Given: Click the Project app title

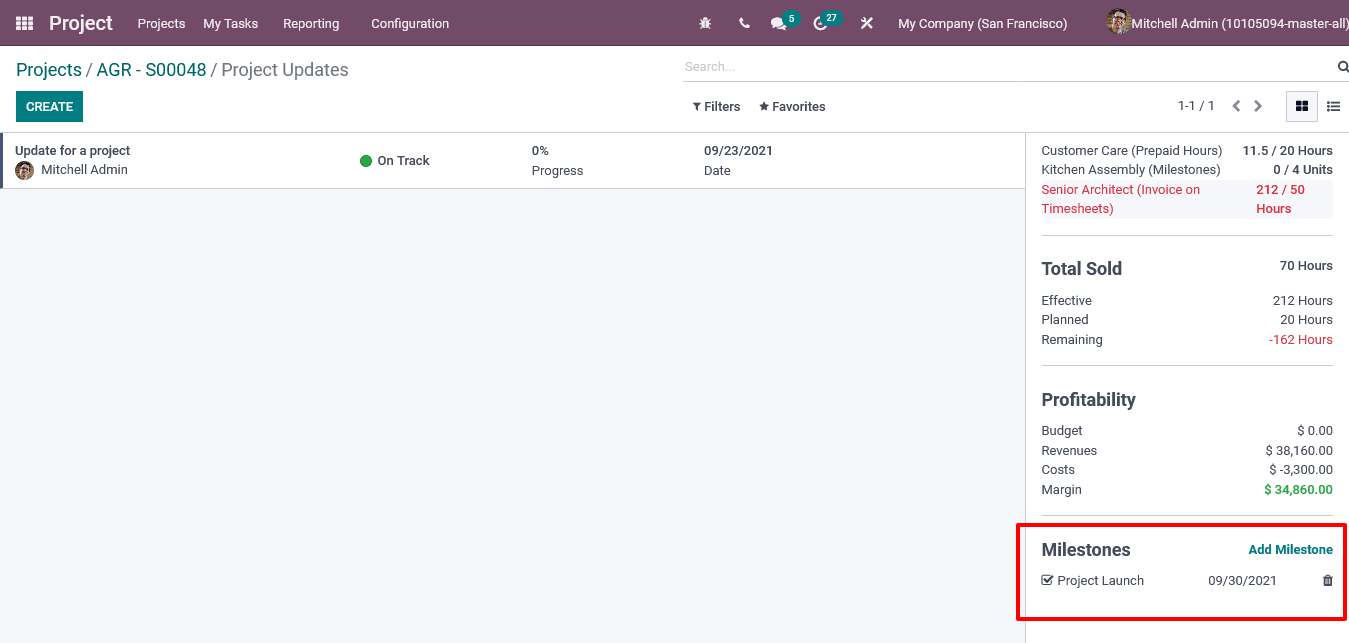Looking at the screenshot, I should (x=81, y=23).
